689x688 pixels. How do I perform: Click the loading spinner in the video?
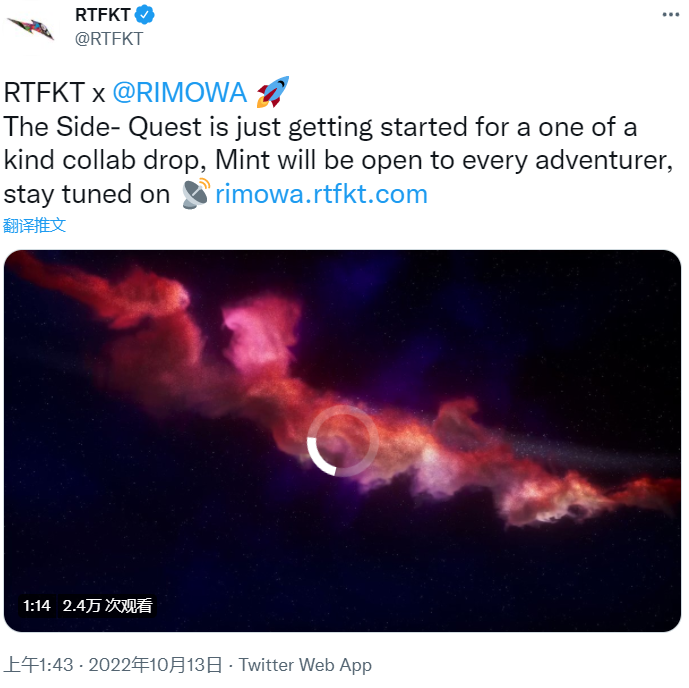(x=342, y=441)
